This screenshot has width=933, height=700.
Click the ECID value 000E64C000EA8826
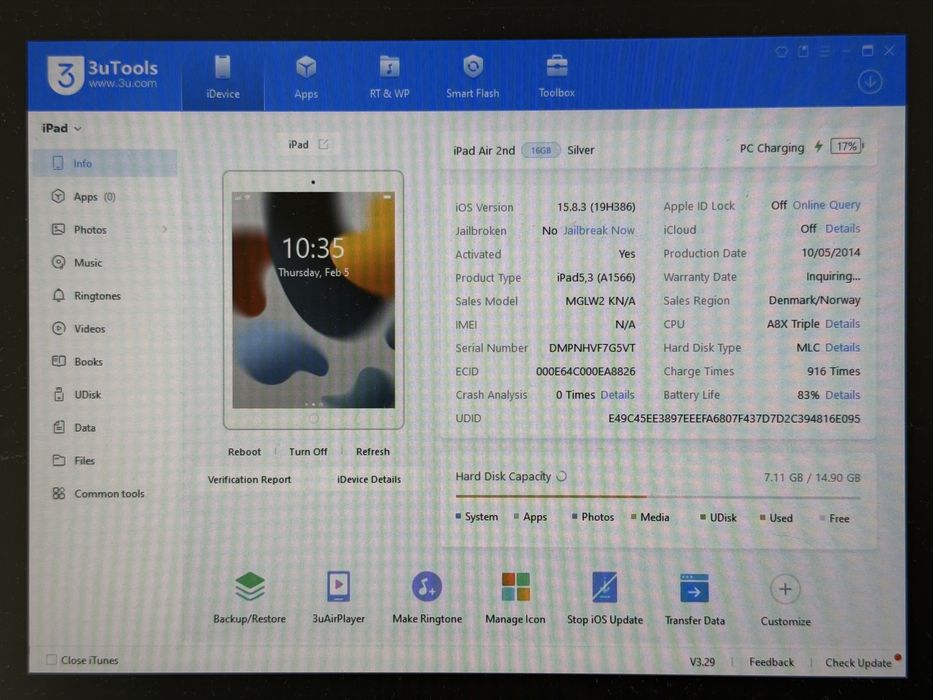pos(586,371)
